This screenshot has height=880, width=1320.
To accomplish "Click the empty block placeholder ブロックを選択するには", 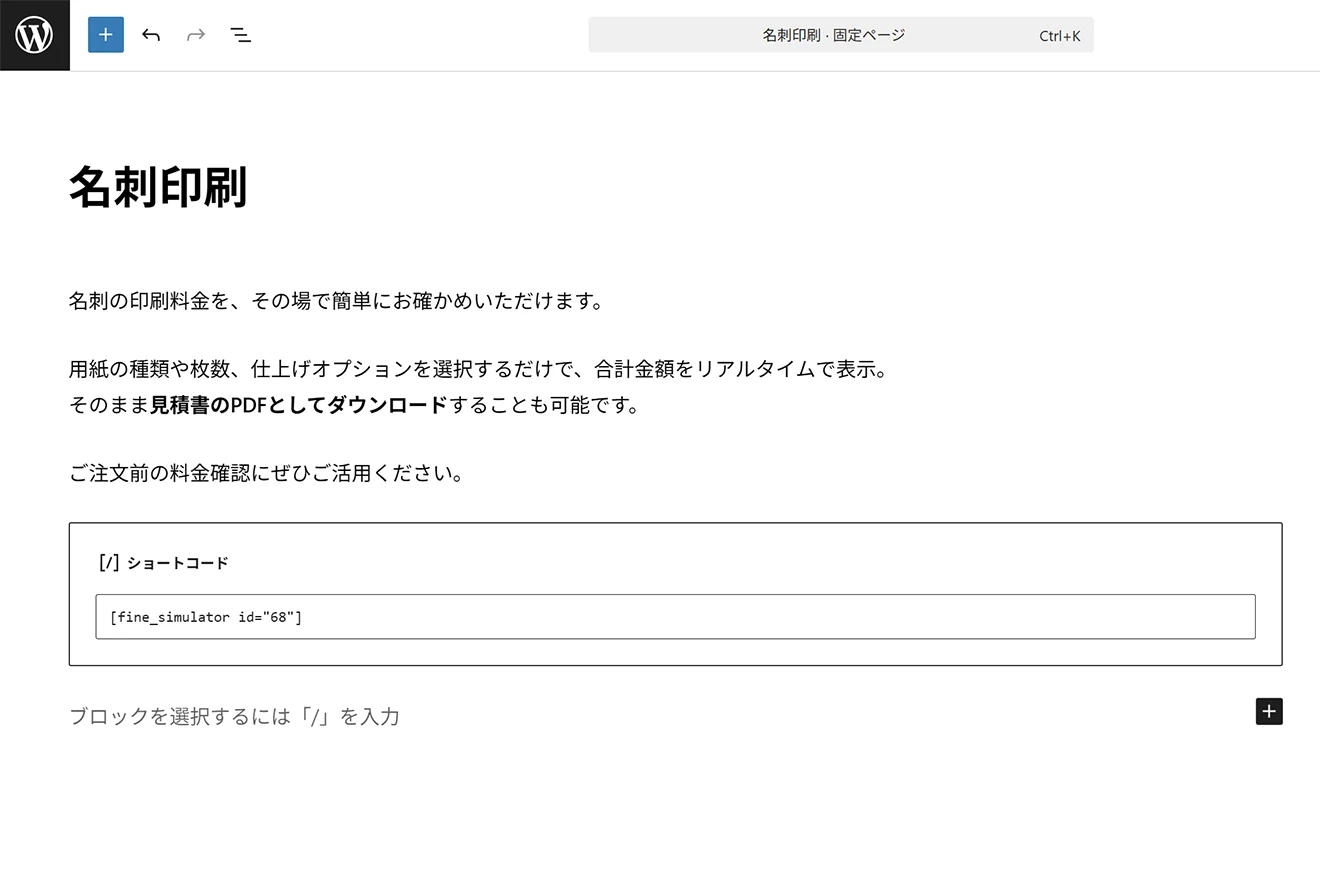I will point(234,716).
